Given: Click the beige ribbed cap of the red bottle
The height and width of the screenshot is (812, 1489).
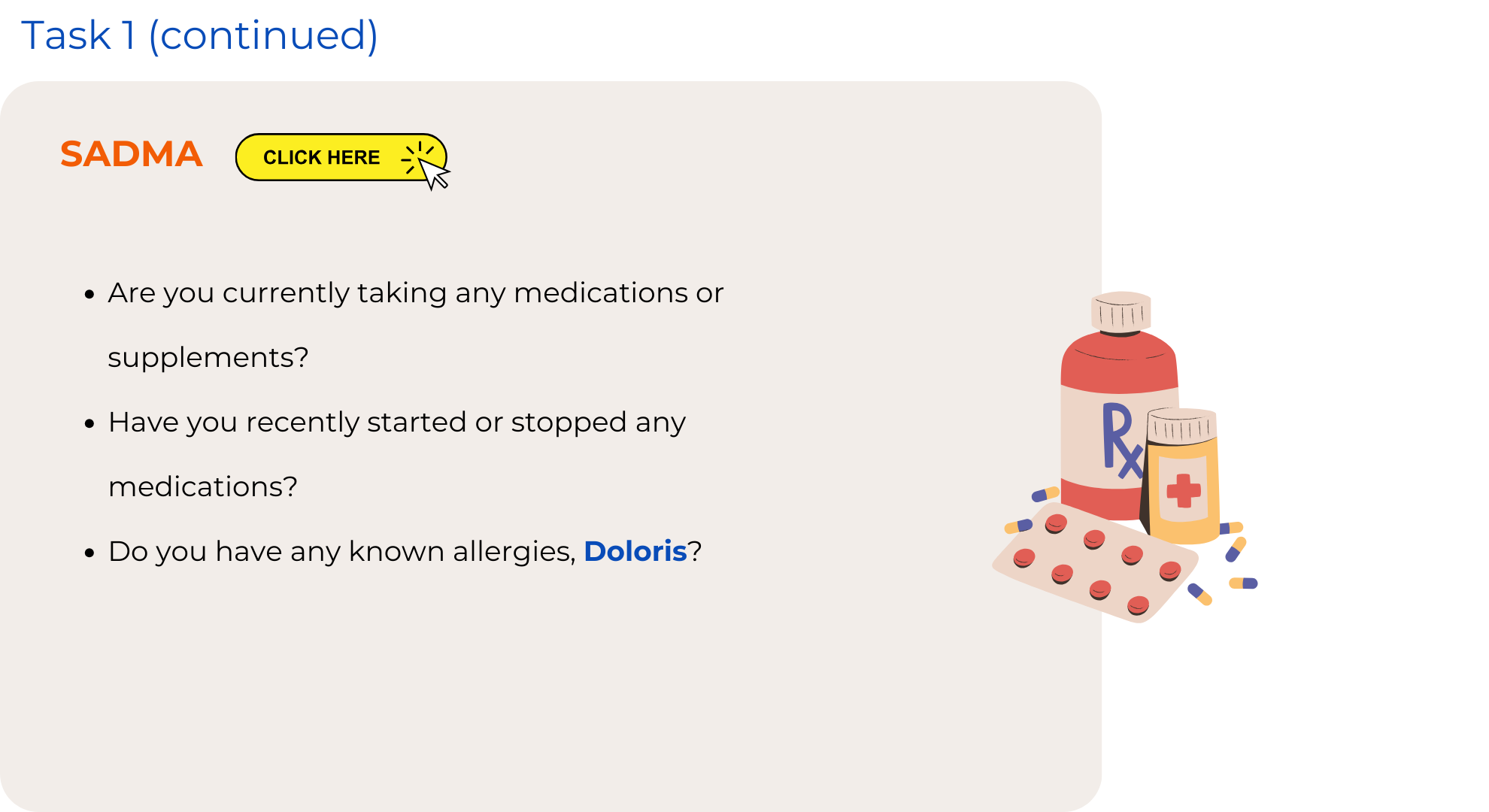Looking at the screenshot, I should [1121, 312].
